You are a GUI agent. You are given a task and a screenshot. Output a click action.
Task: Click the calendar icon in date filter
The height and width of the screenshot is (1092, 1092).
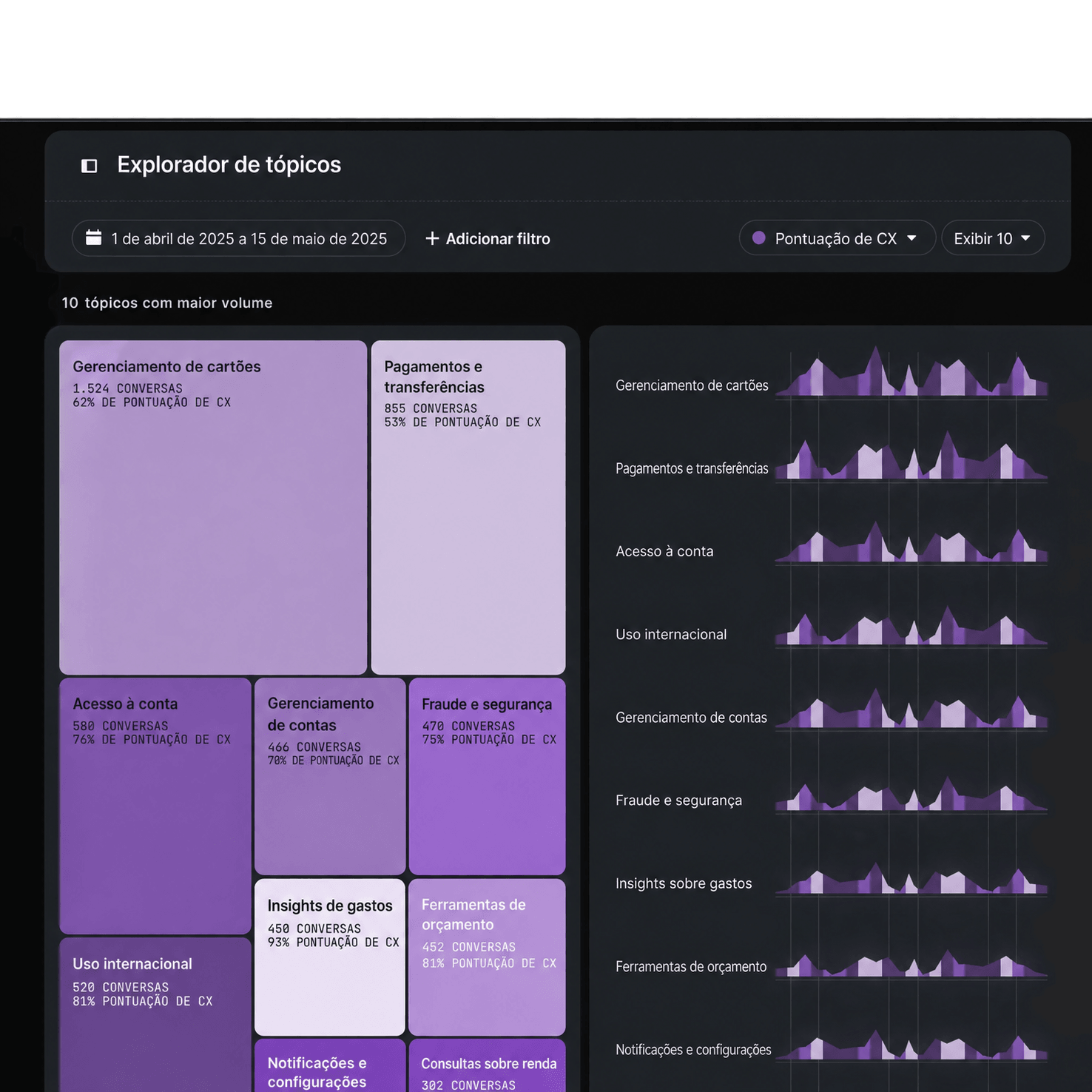click(x=94, y=238)
